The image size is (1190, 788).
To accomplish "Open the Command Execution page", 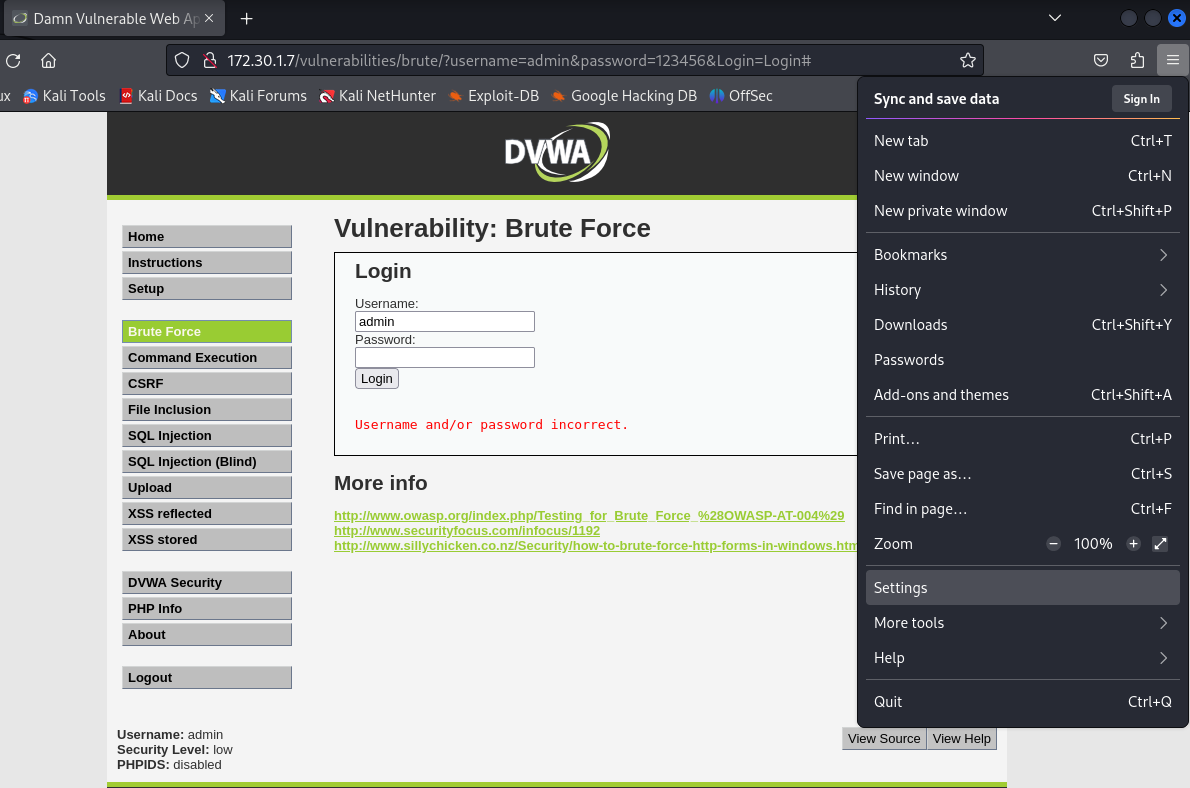I will [206, 357].
